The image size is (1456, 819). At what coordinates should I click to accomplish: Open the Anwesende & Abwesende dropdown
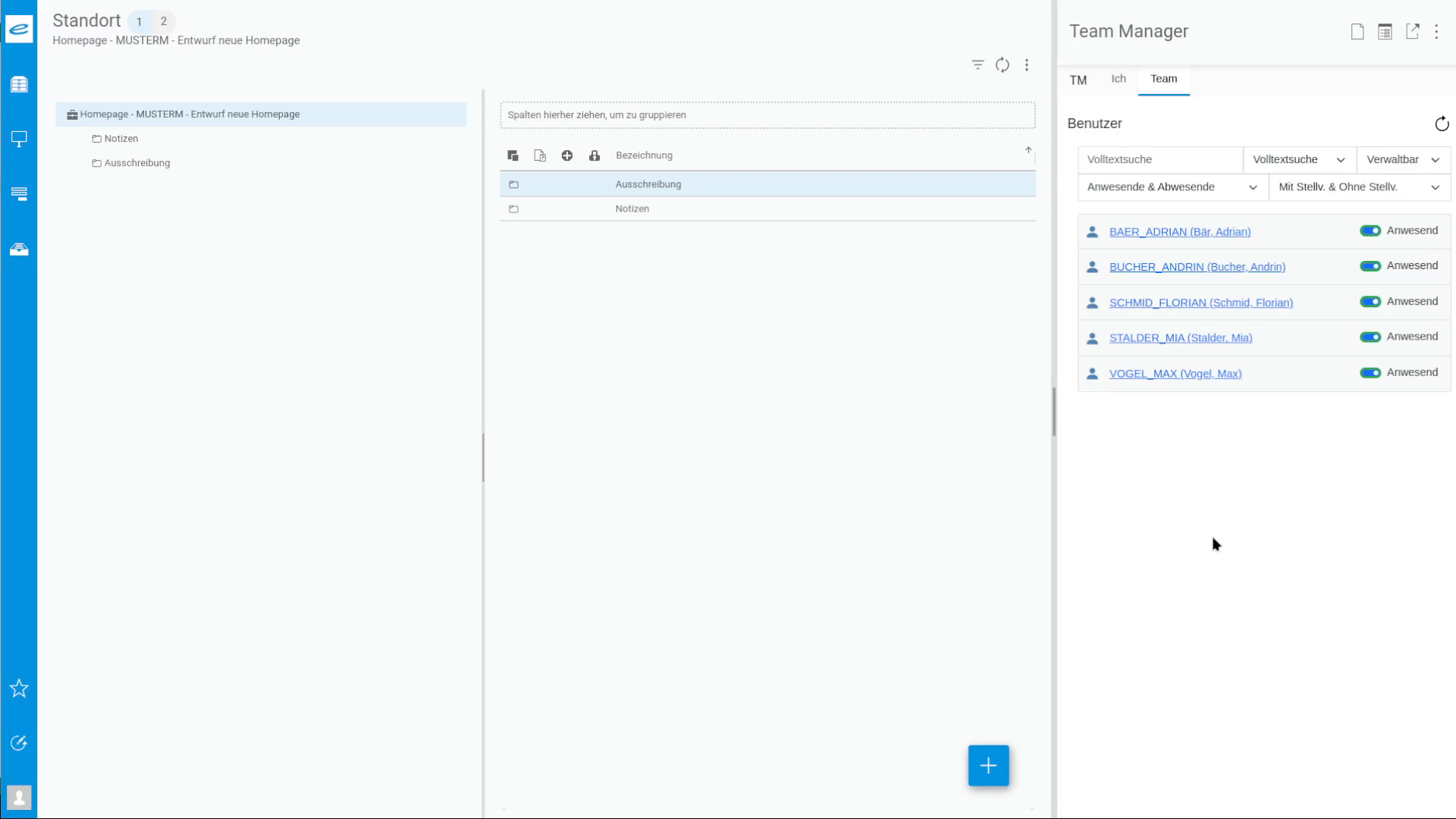(x=1172, y=187)
